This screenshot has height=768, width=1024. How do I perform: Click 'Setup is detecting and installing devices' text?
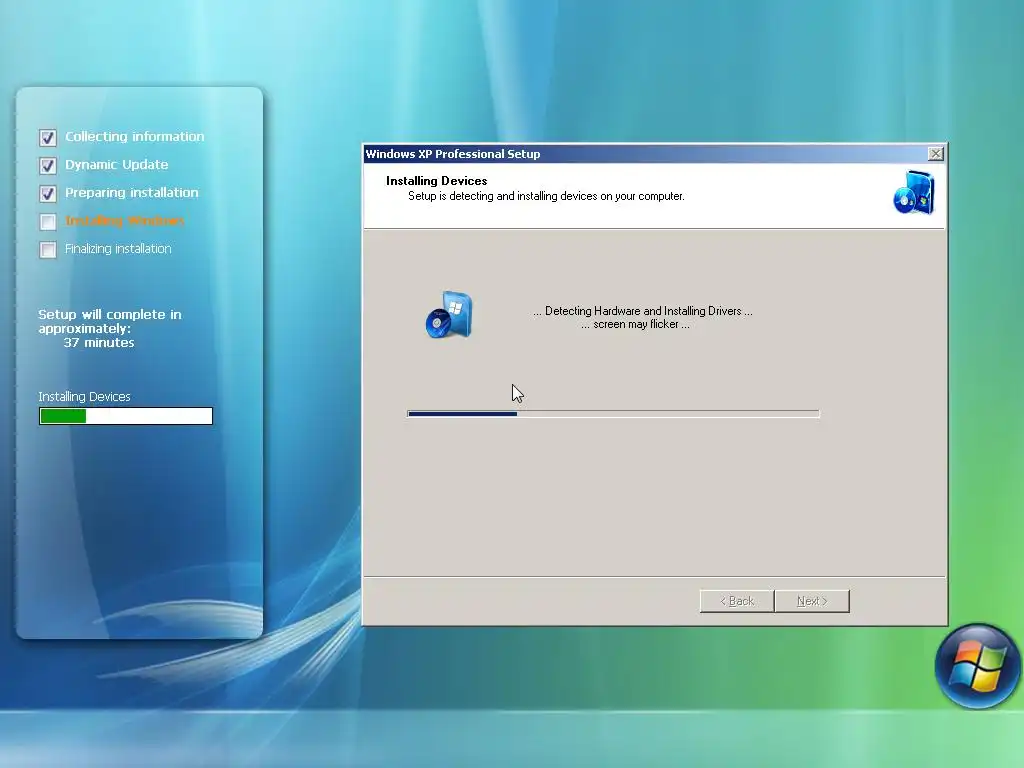pyautogui.click(x=546, y=196)
